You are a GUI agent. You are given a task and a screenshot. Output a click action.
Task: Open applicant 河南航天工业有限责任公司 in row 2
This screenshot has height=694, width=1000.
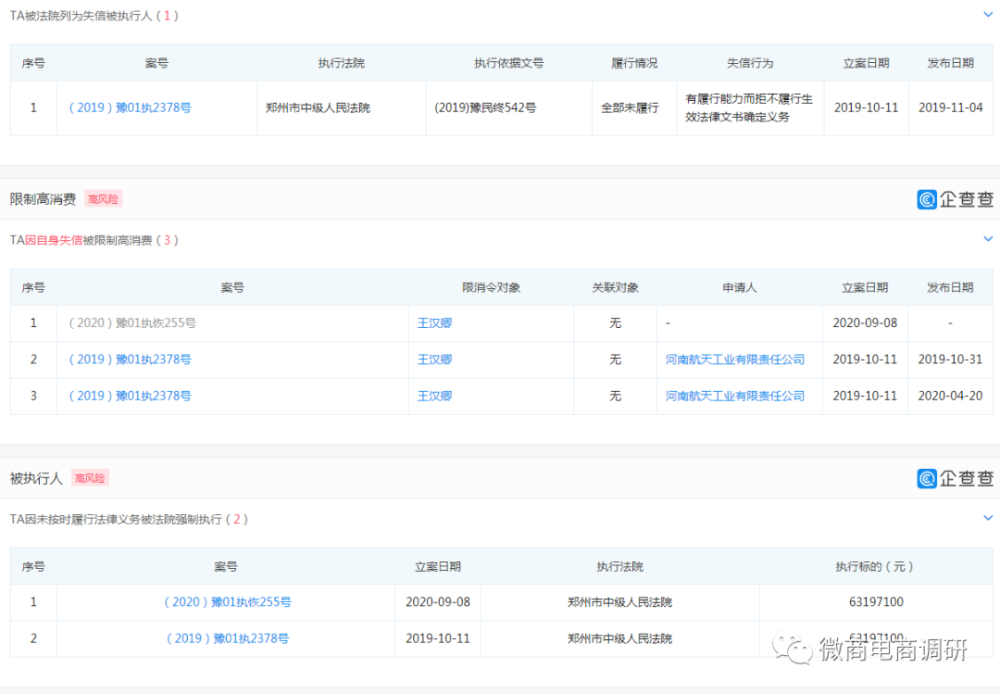[x=739, y=359]
